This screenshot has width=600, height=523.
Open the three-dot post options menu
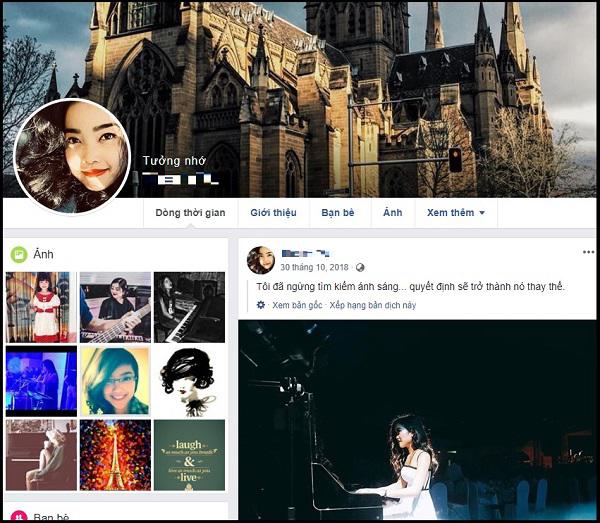[x=588, y=252]
